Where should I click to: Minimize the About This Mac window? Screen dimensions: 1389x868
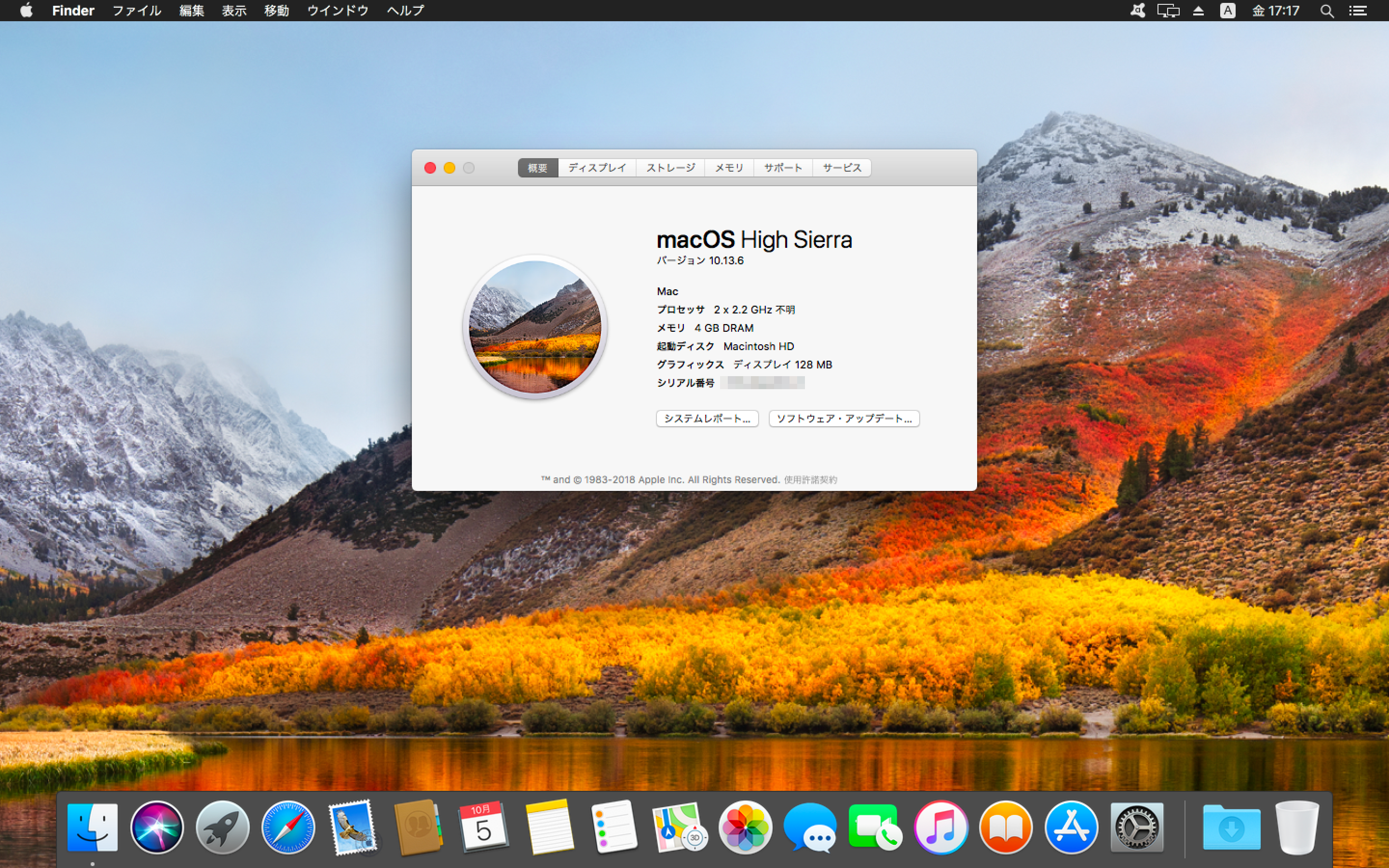449,168
